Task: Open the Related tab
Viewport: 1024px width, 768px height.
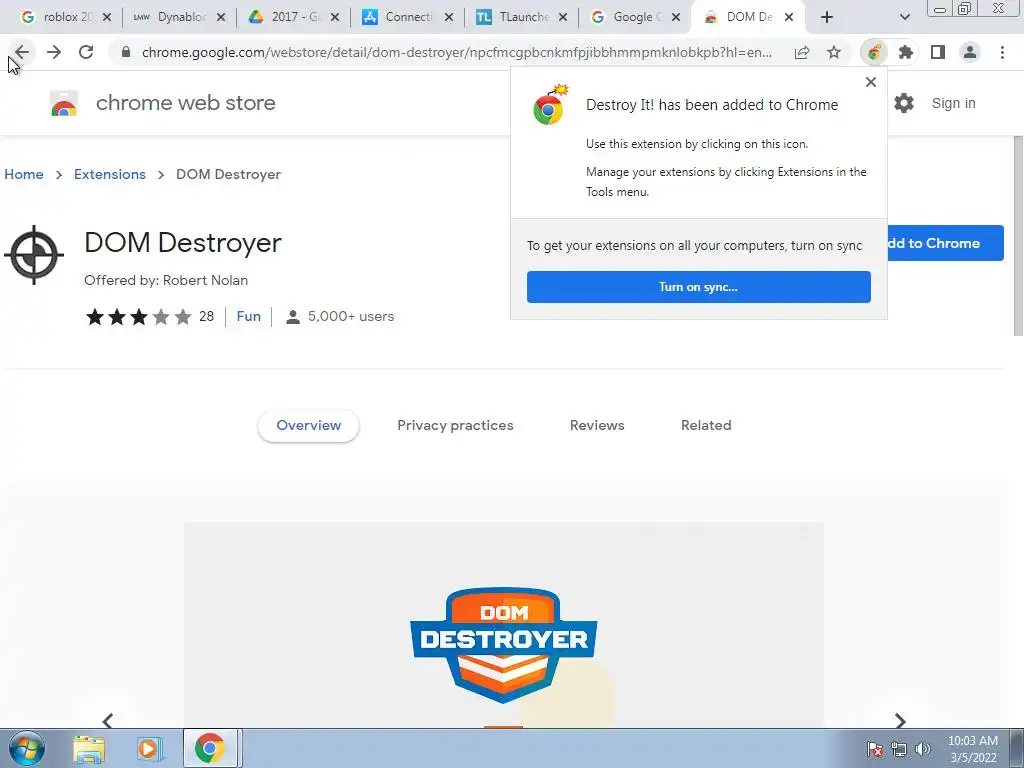Action: [x=706, y=425]
